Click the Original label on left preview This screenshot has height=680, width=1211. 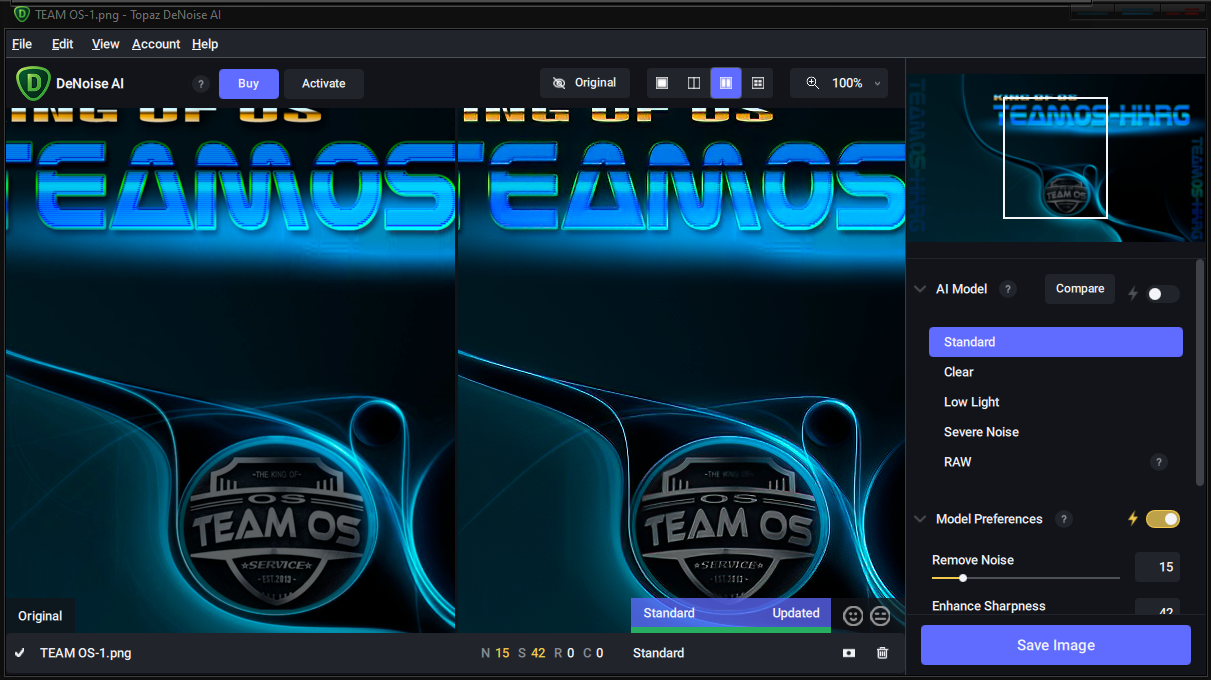coord(40,616)
